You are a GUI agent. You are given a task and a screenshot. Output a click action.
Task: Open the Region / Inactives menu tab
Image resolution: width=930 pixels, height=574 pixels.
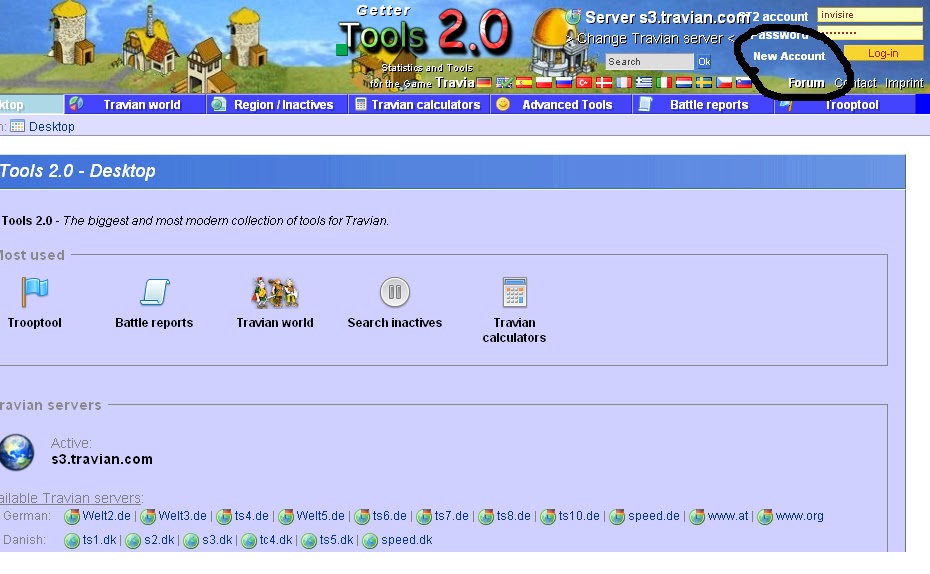pyautogui.click(x=277, y=104)
